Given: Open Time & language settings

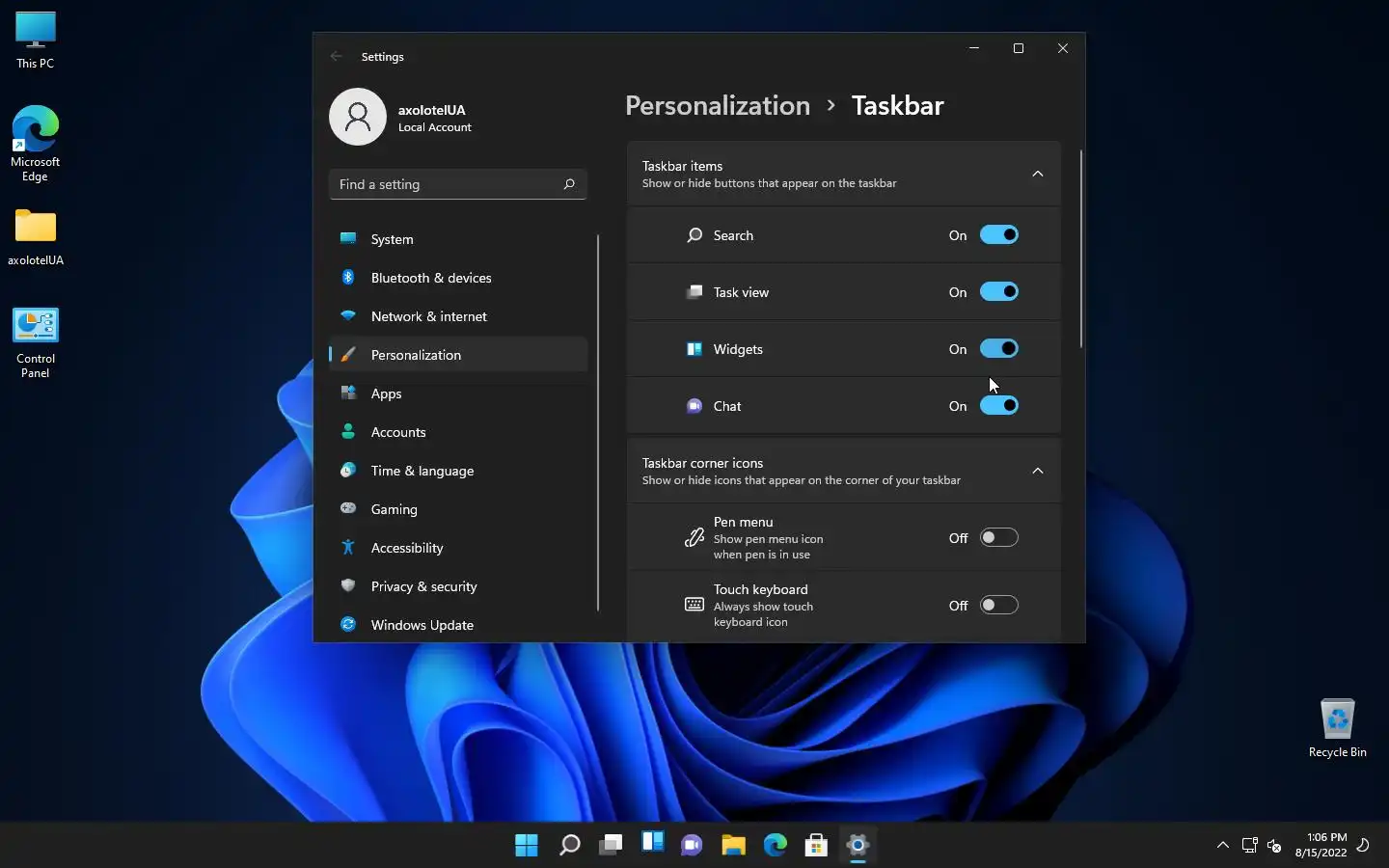Looking at the screenshot, I should 458,470.
